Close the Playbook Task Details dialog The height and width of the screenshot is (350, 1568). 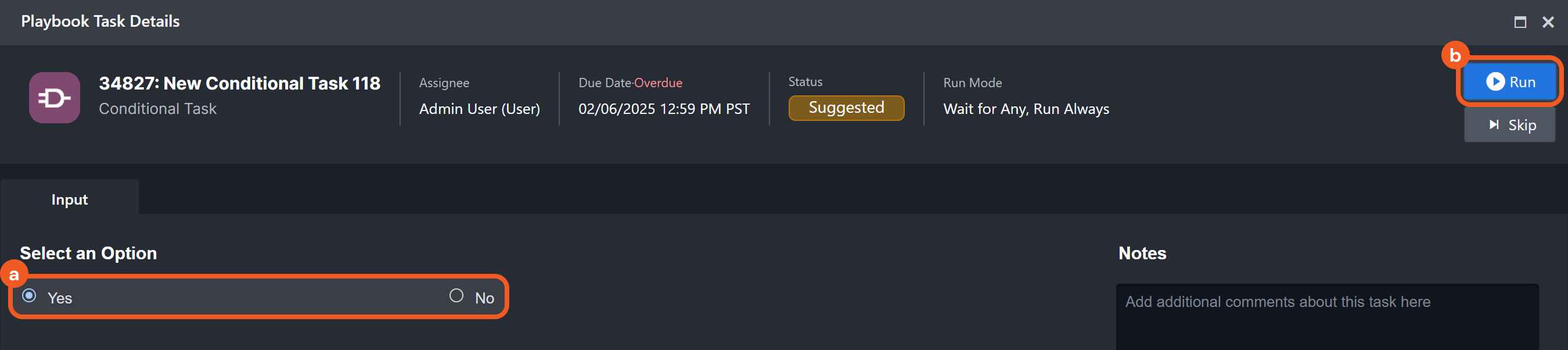pos(1548,22)
